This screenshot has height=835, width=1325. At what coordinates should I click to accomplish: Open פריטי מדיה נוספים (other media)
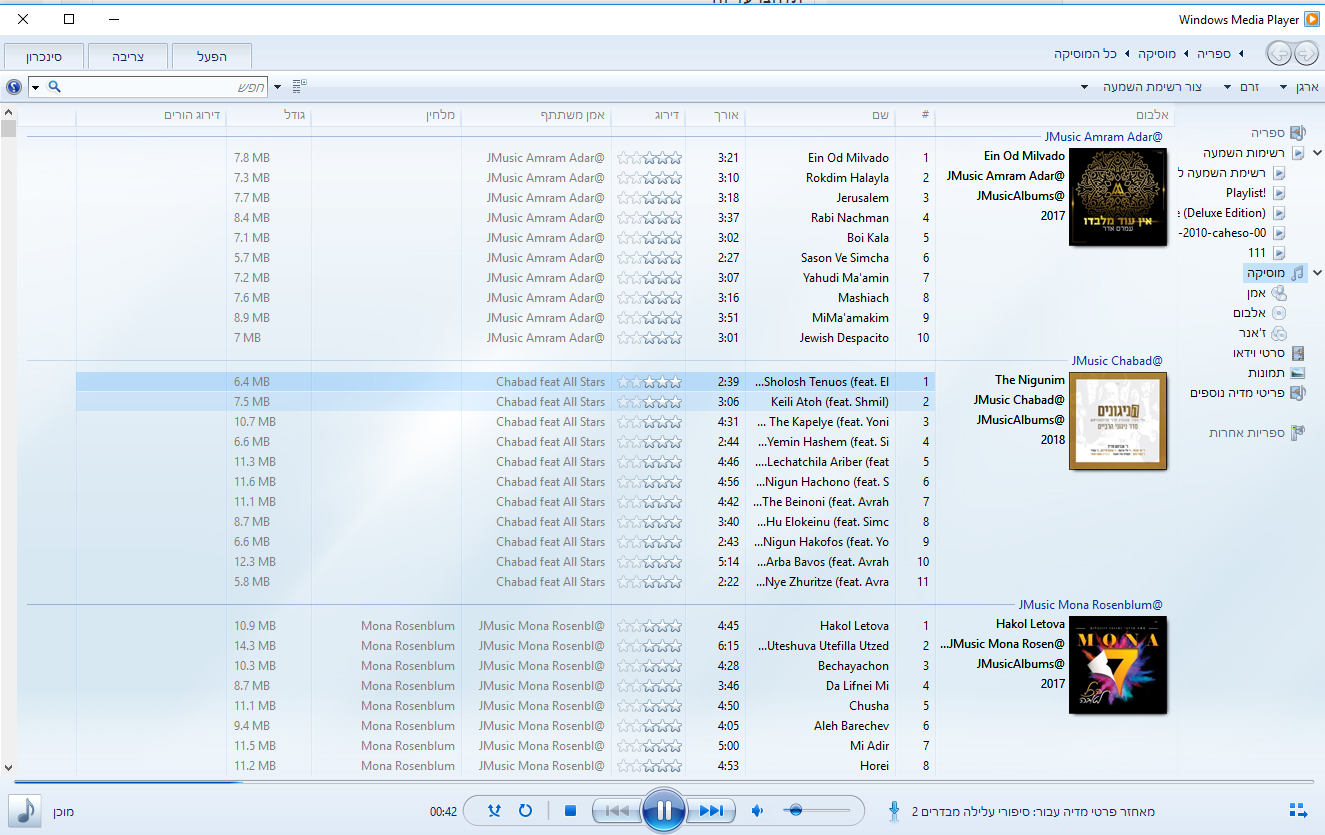click(x=1248, y=393)
